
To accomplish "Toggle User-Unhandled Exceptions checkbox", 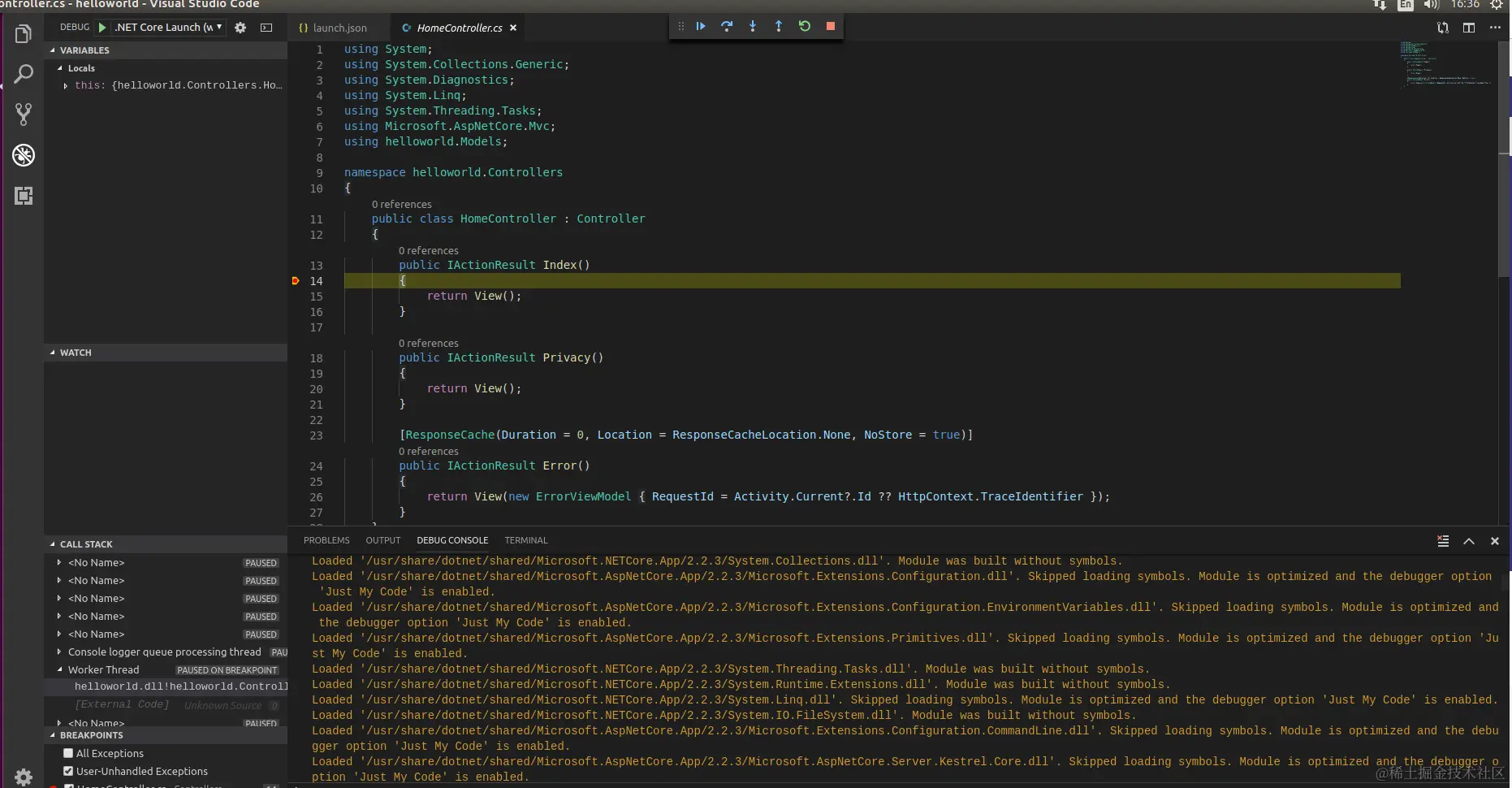I will pyautogui.click(x=68, y=771).
